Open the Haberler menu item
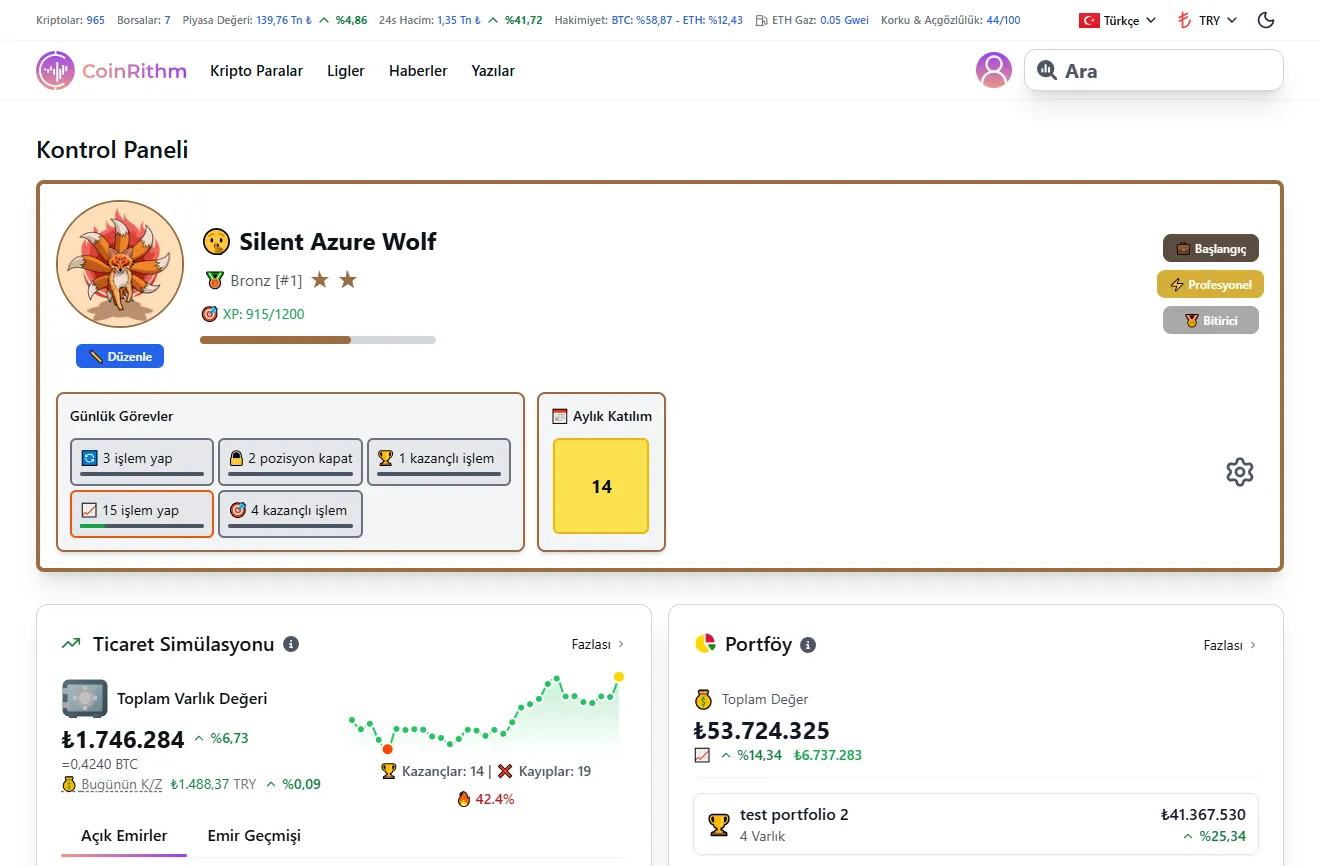This screenshot has width=1320, height=866. (x=418, y=70)
